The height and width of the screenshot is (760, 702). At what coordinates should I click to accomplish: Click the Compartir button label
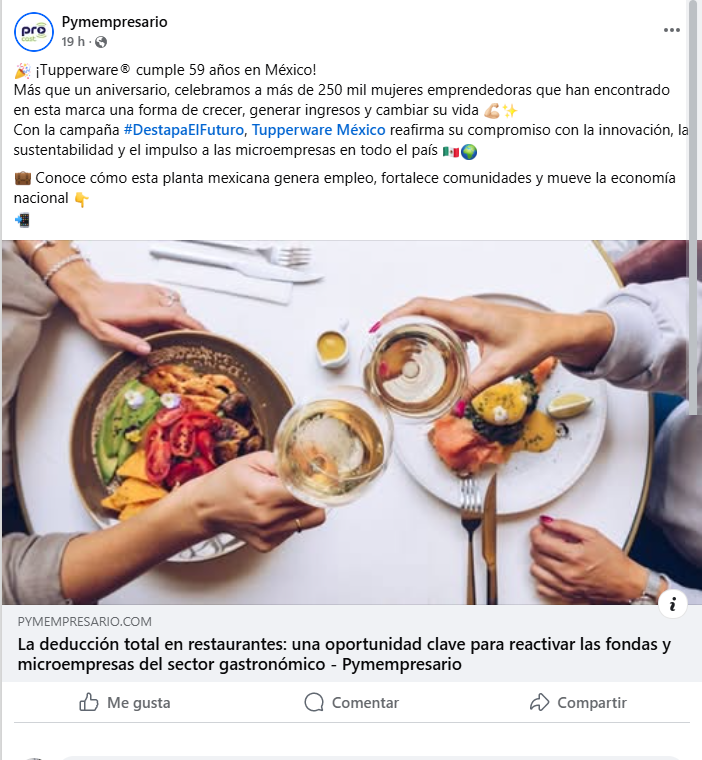point(592,703)
